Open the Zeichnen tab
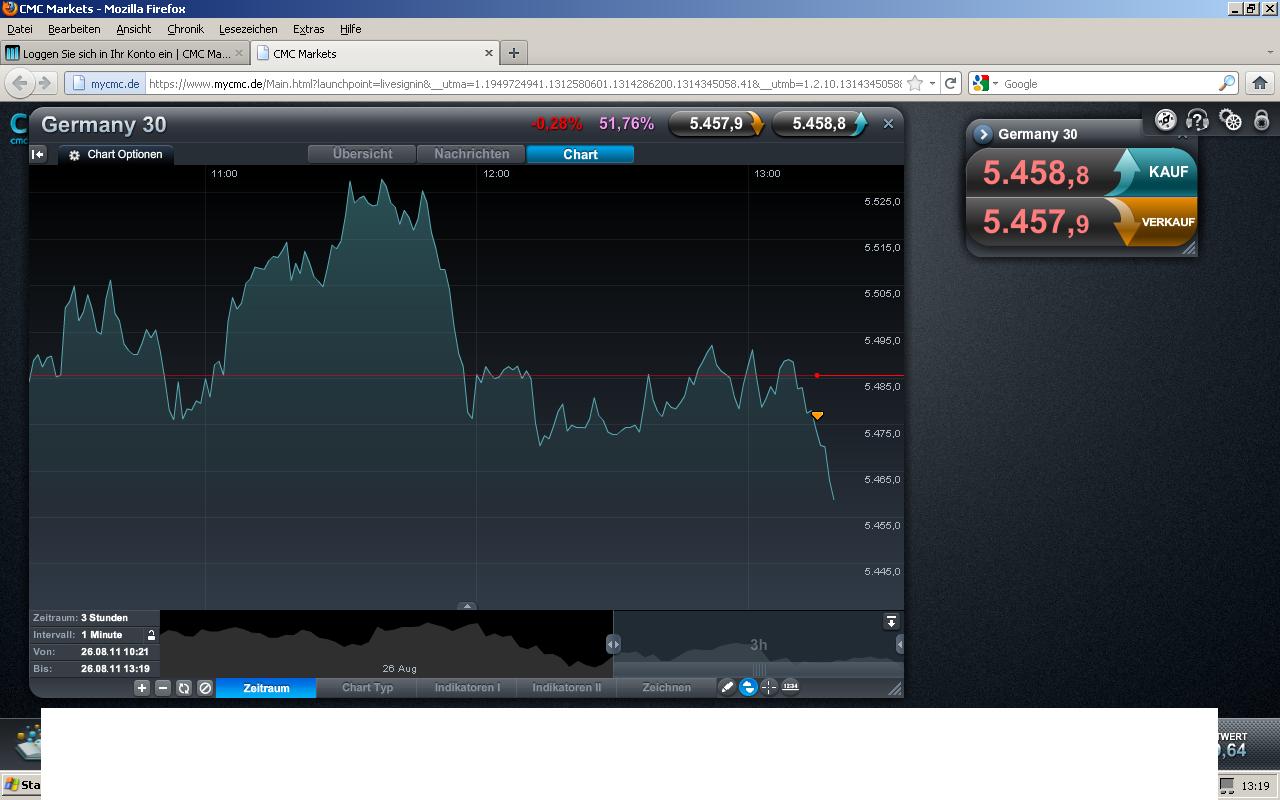This screenshot has height=800, width=1280. coord(666,688)
